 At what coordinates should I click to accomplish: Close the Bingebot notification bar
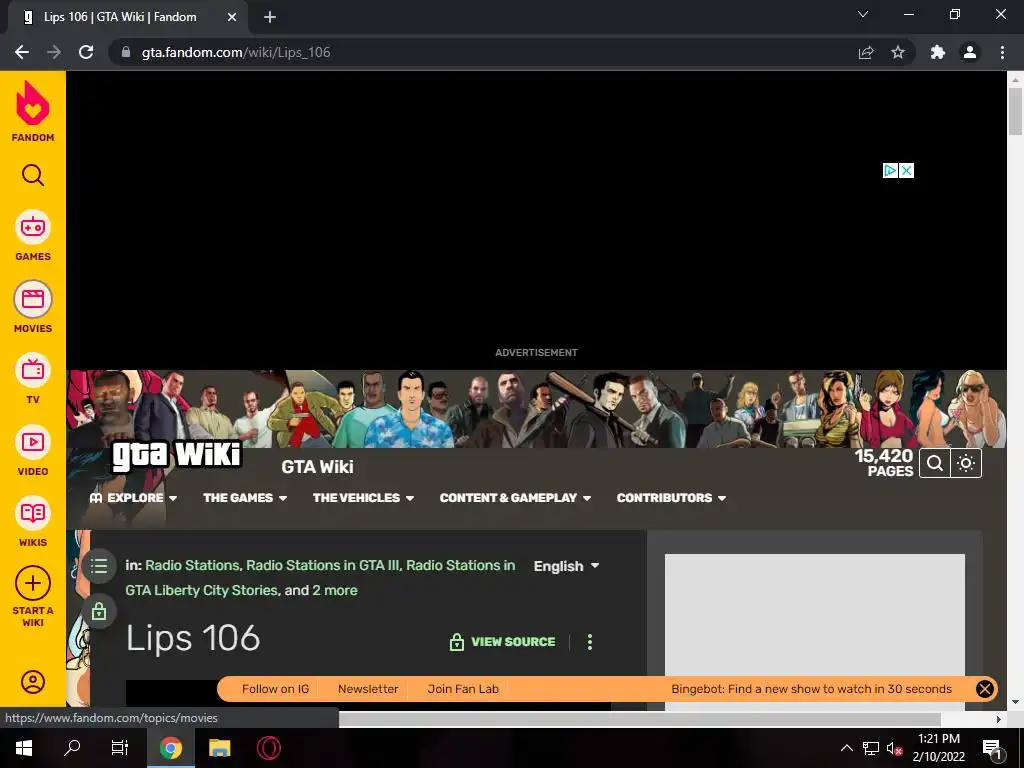(x=985, y=689)
